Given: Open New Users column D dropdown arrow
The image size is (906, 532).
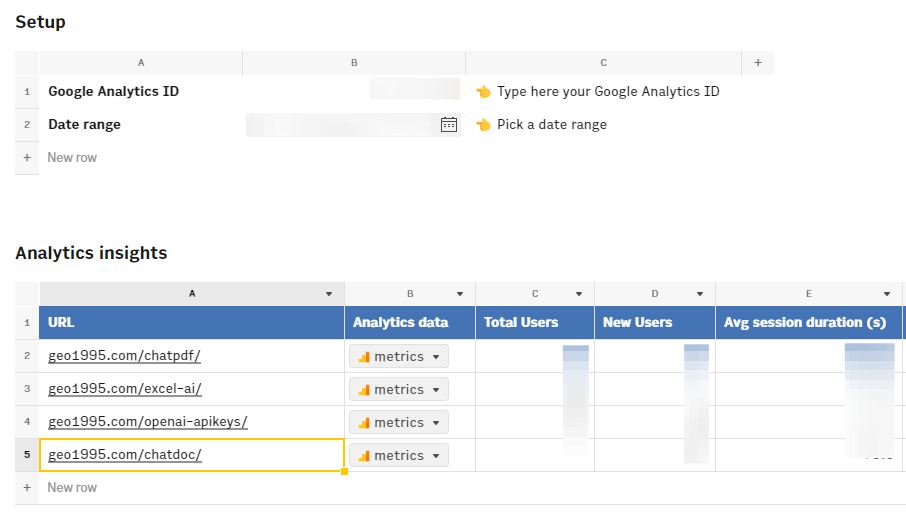Looking at the screenshot, I should coord(699,294).
